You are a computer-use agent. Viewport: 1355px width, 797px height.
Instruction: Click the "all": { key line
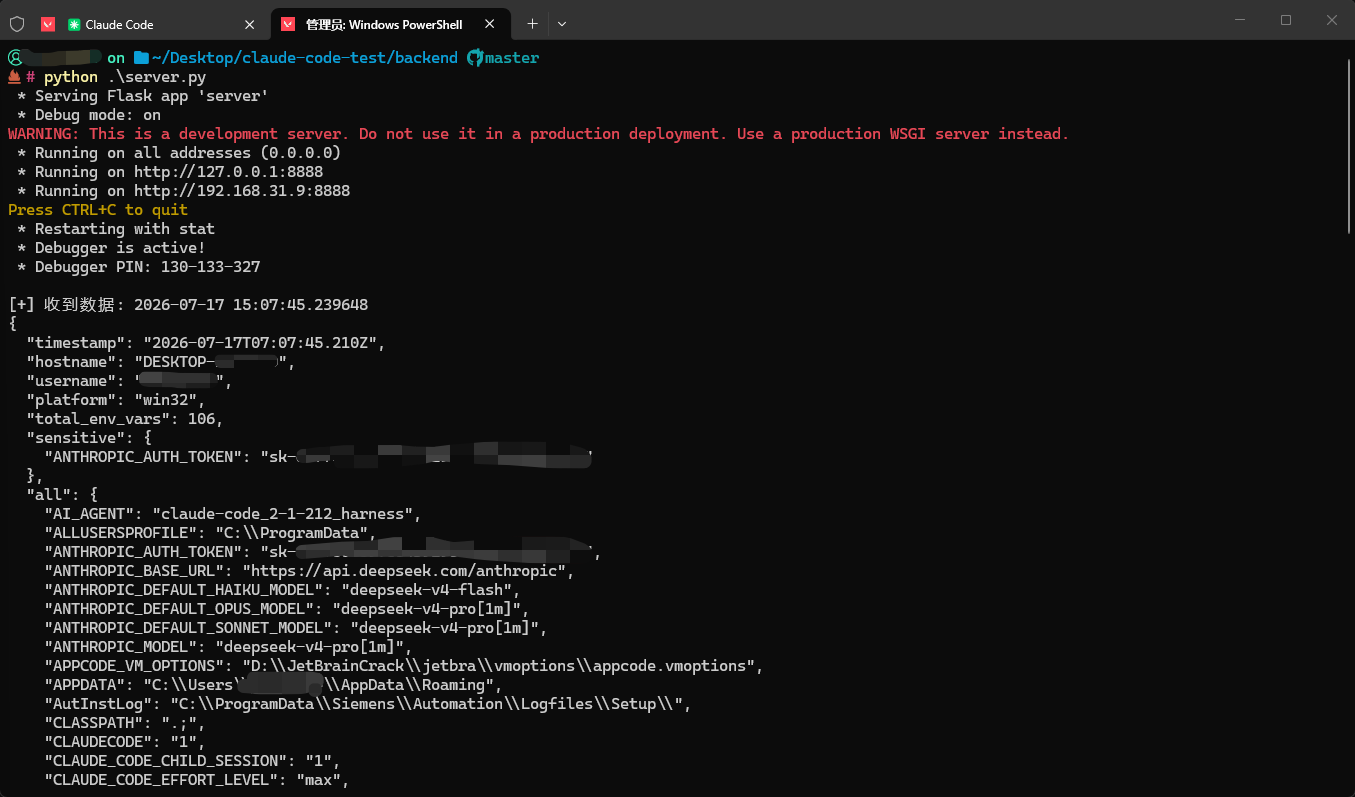[62, 495]
